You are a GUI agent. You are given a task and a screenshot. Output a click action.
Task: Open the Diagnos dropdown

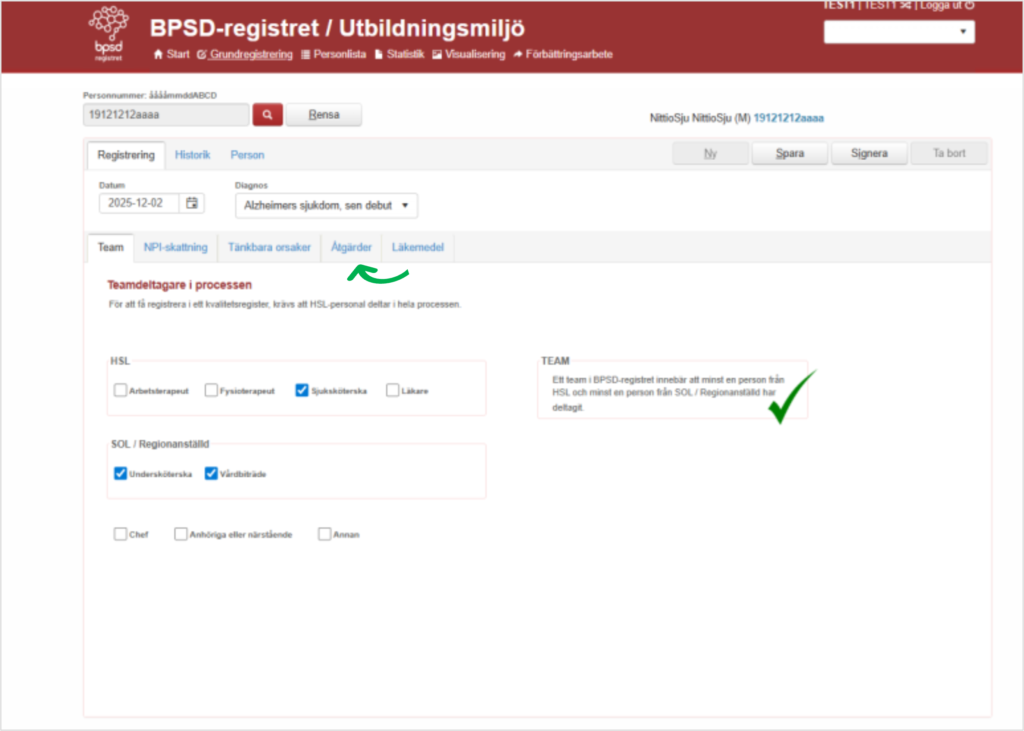(324, 205)
